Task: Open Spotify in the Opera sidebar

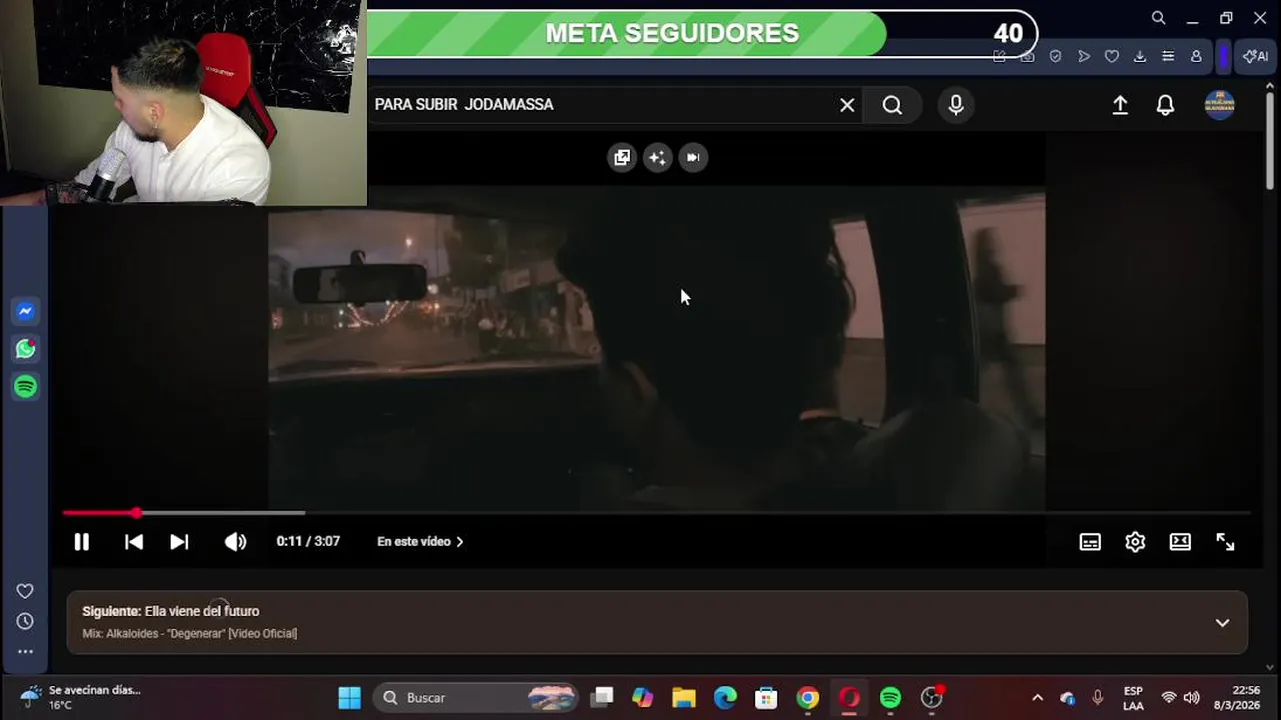Action: 26,386
